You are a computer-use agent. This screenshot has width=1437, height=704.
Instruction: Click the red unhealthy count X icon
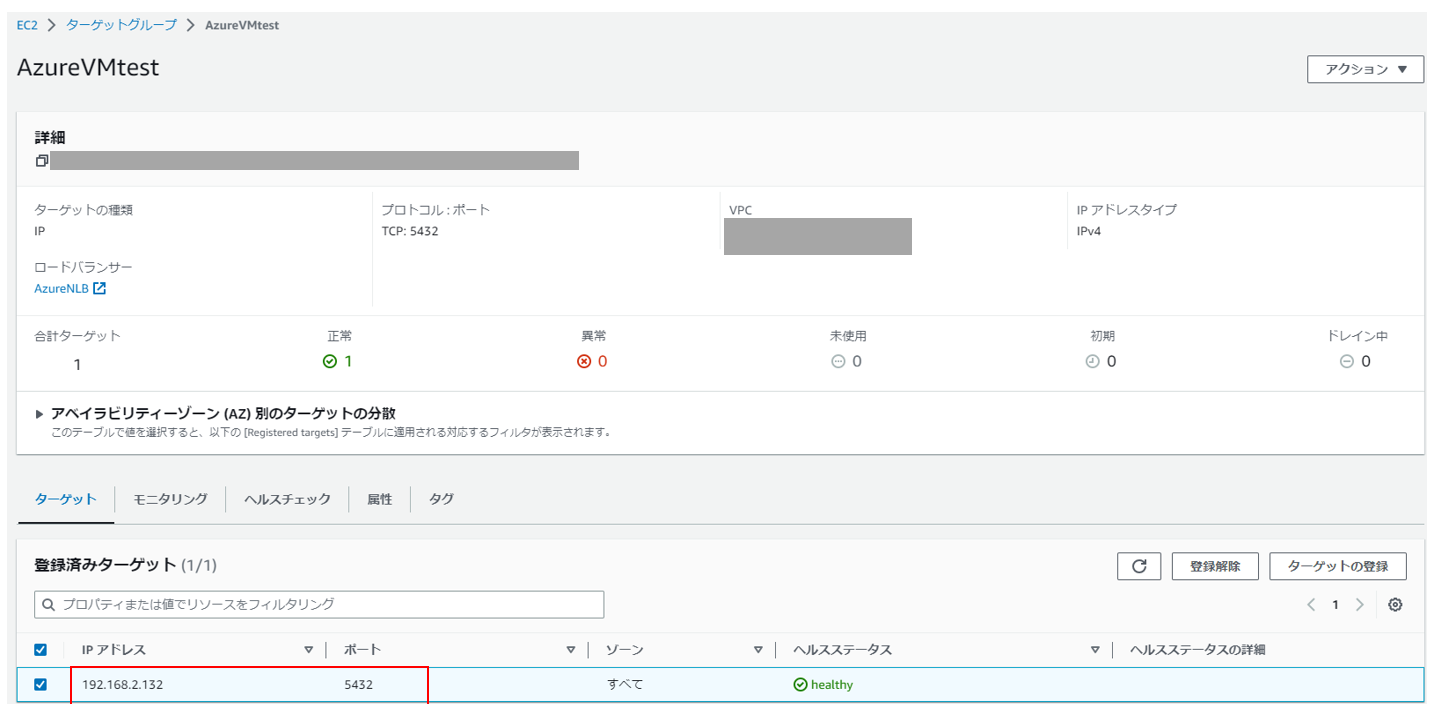[x=584, y=362]
